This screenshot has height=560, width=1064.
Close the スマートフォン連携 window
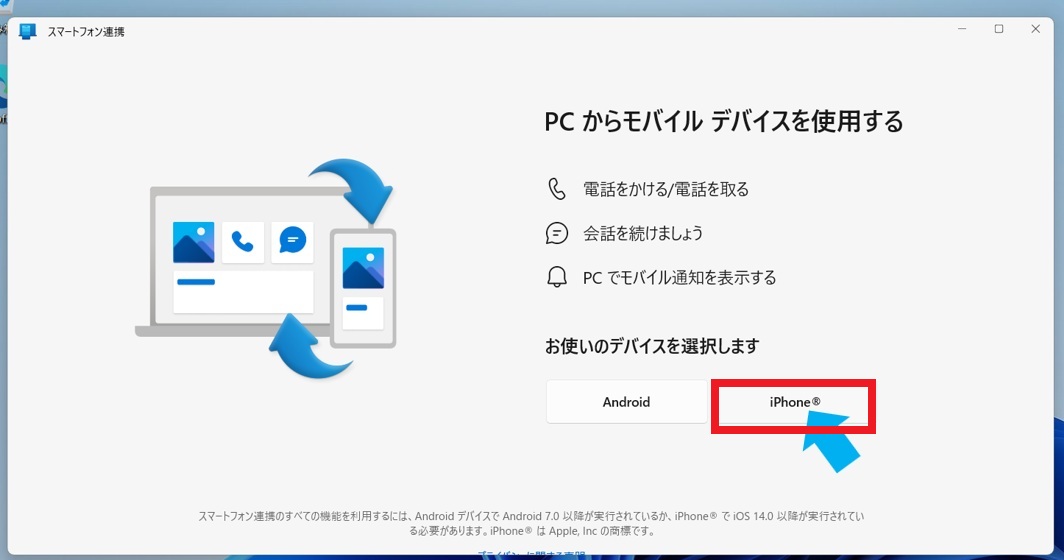[x=1036, y=29]
